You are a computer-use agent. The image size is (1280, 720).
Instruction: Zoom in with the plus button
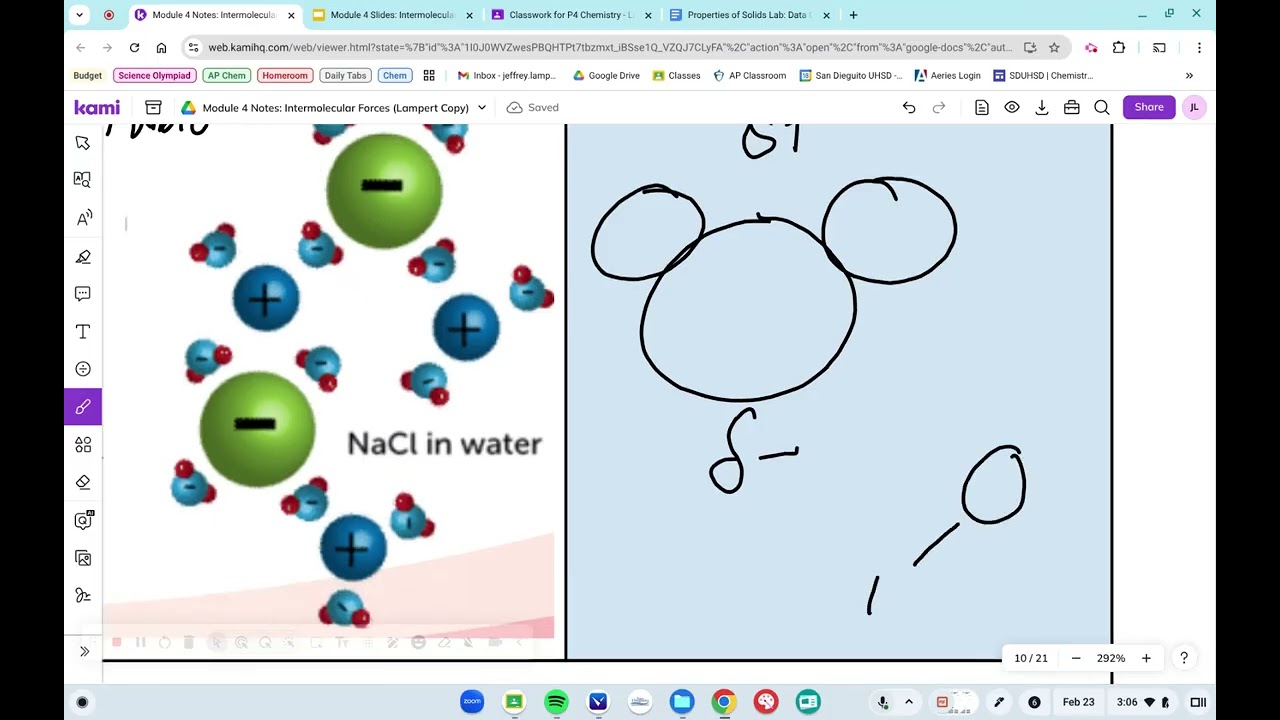pos(1146,658)
